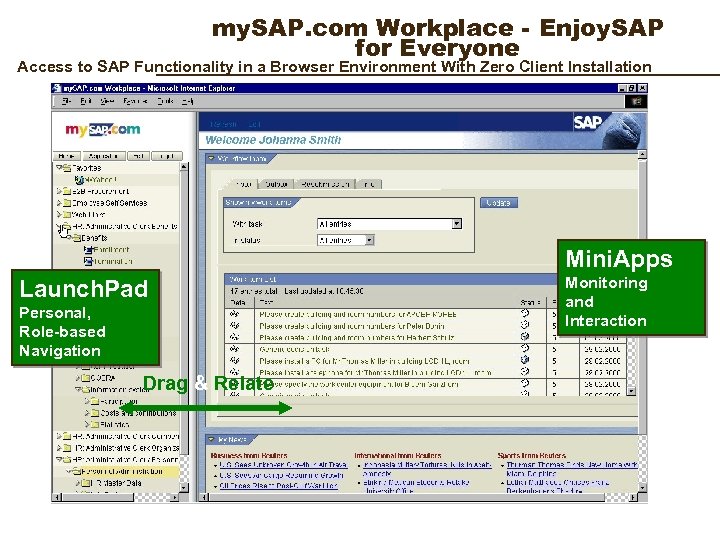
Task: Click the mySAP.com logo
Action: tap(103, 130)
